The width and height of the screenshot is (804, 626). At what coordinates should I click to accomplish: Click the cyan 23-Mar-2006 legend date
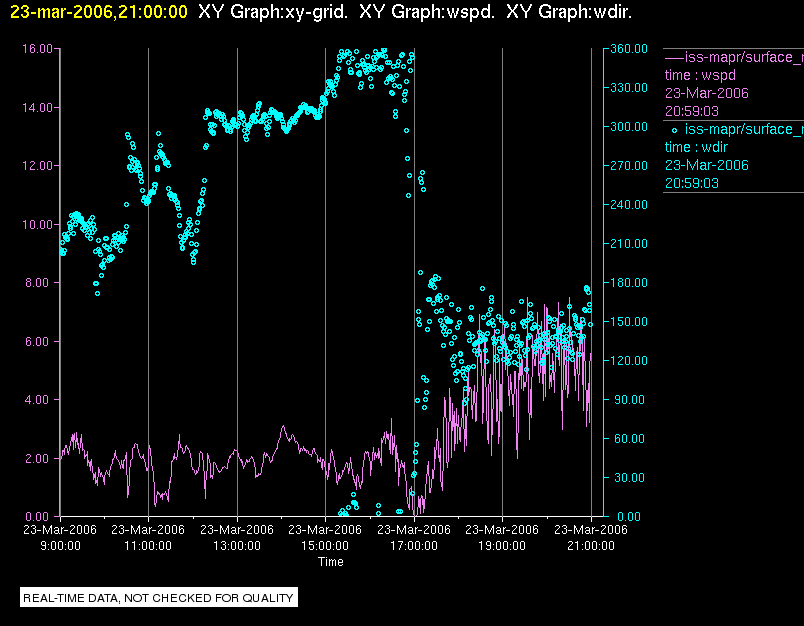(707, 165)
